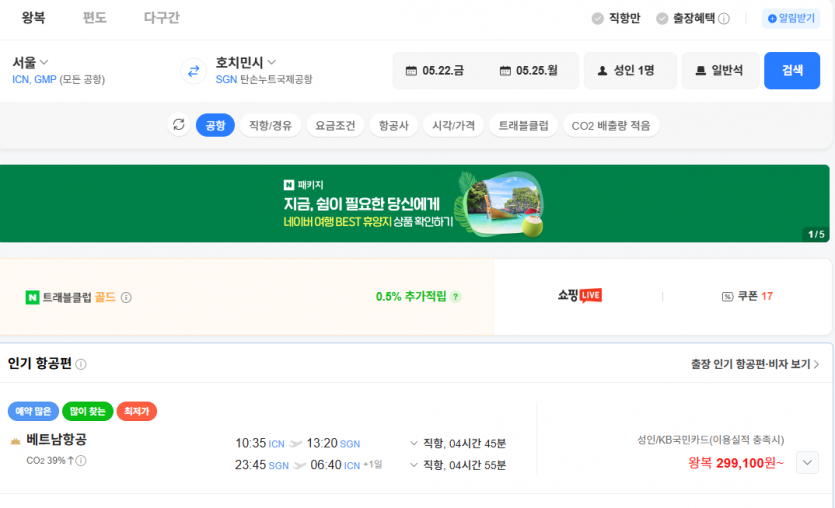Swap departure and destination cities icon

point(193,71)
